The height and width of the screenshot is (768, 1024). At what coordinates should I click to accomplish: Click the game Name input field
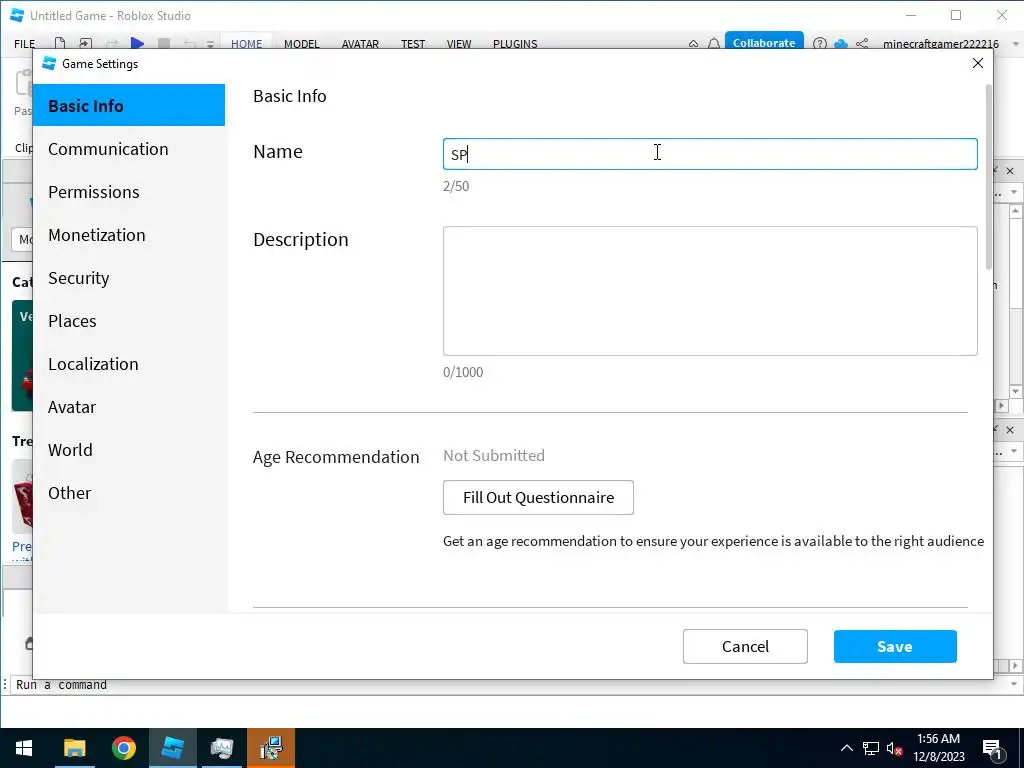[710, 154]
